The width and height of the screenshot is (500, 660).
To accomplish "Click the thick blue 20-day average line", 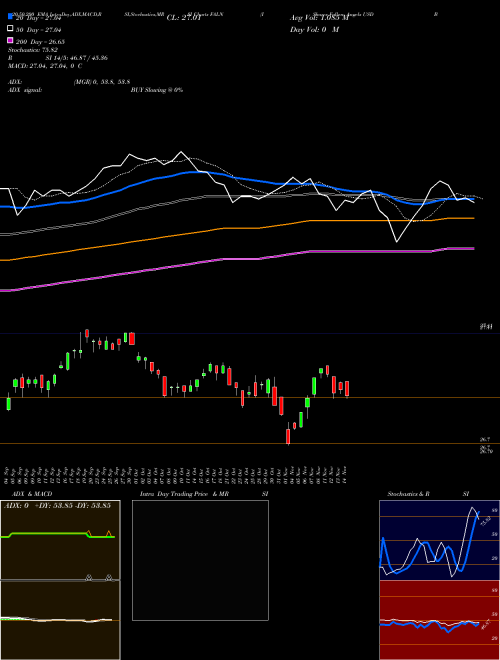I will [236, 178].
